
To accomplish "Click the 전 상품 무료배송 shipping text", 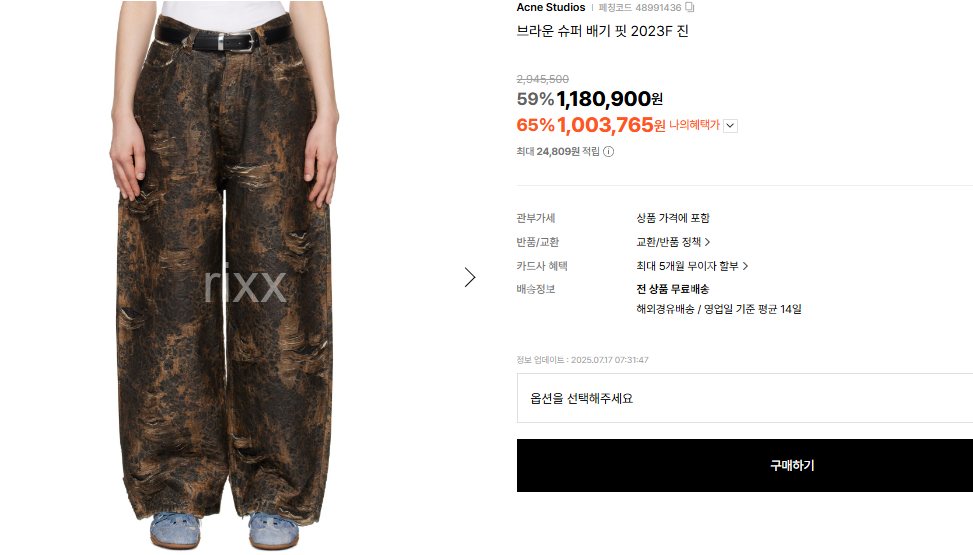I will coord(673,289).
